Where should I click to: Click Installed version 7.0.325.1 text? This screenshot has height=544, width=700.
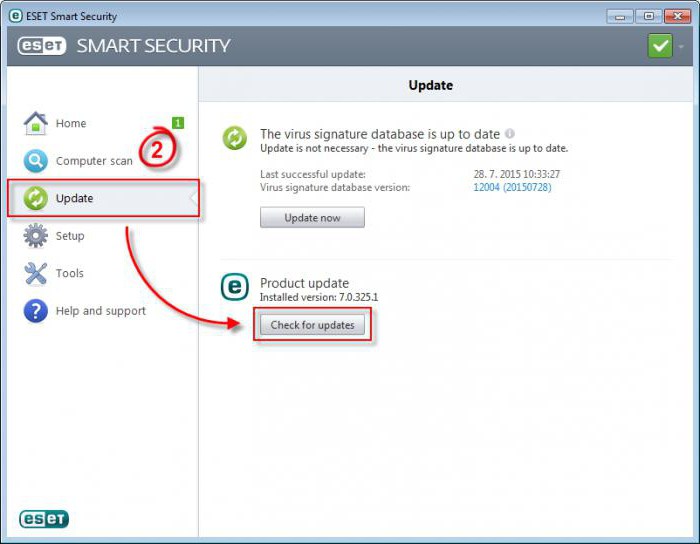click(319, 297)
